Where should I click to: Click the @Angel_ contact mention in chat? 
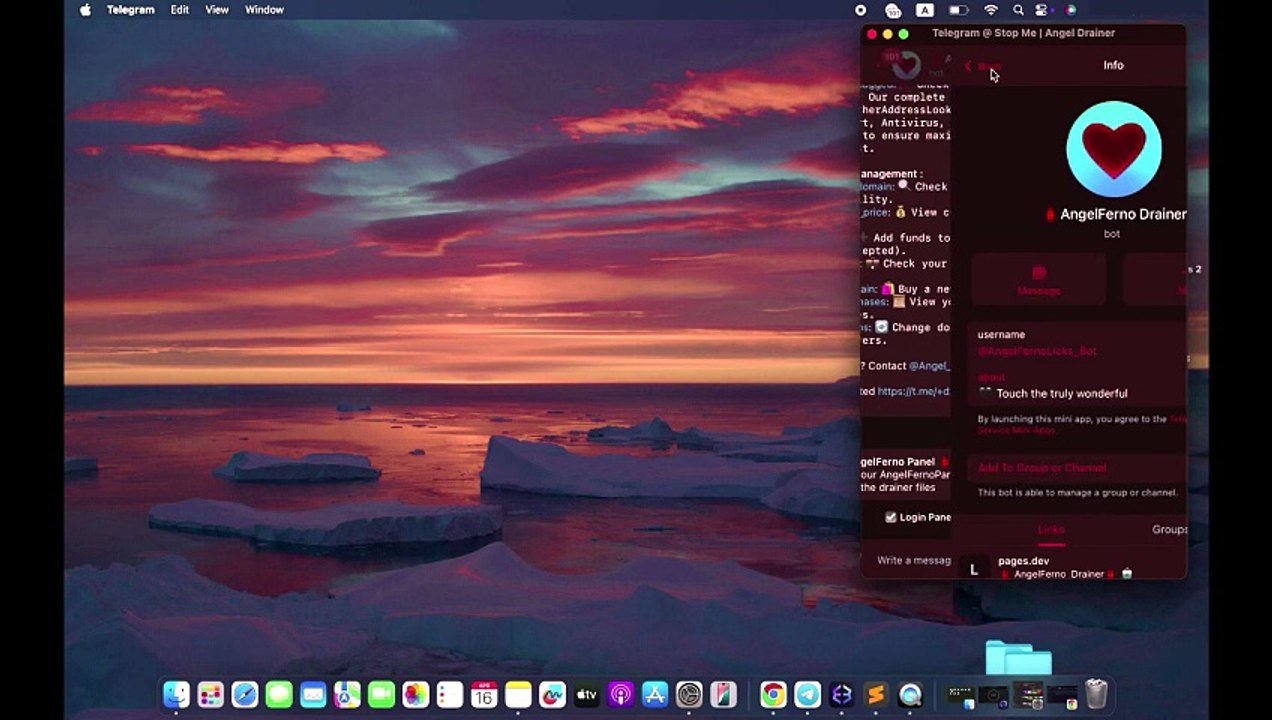(x=929, y=366)
